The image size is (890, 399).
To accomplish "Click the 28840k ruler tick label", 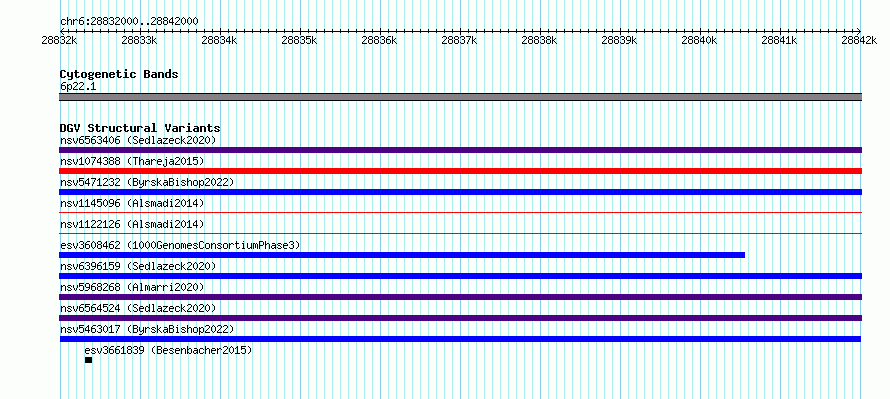I will 700,40.
